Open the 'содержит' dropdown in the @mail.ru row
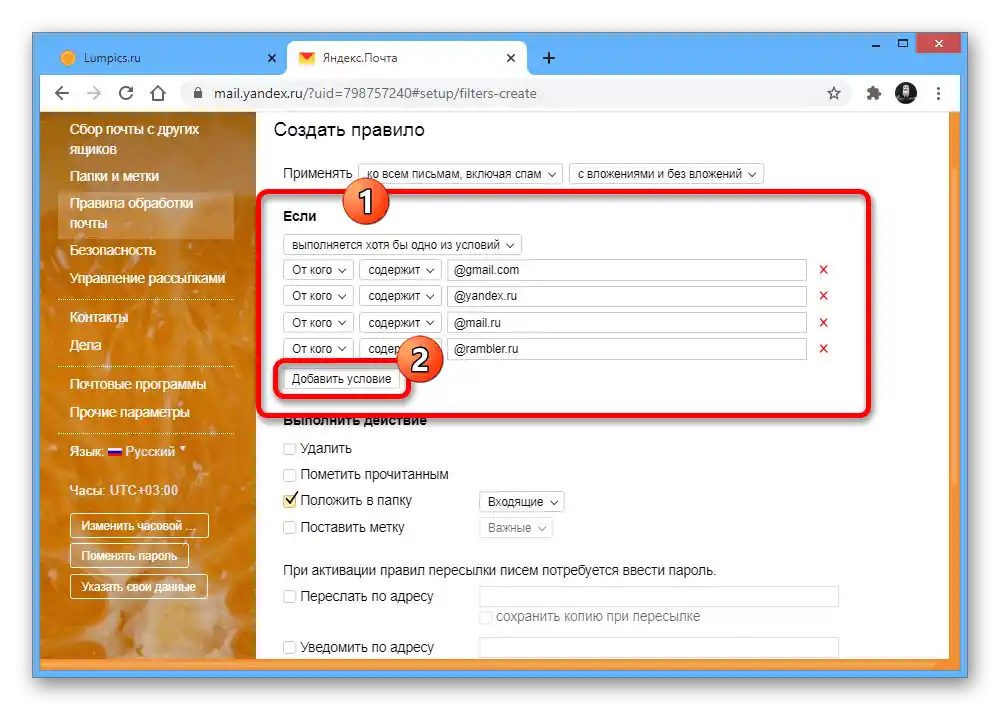 coord(401,323)
